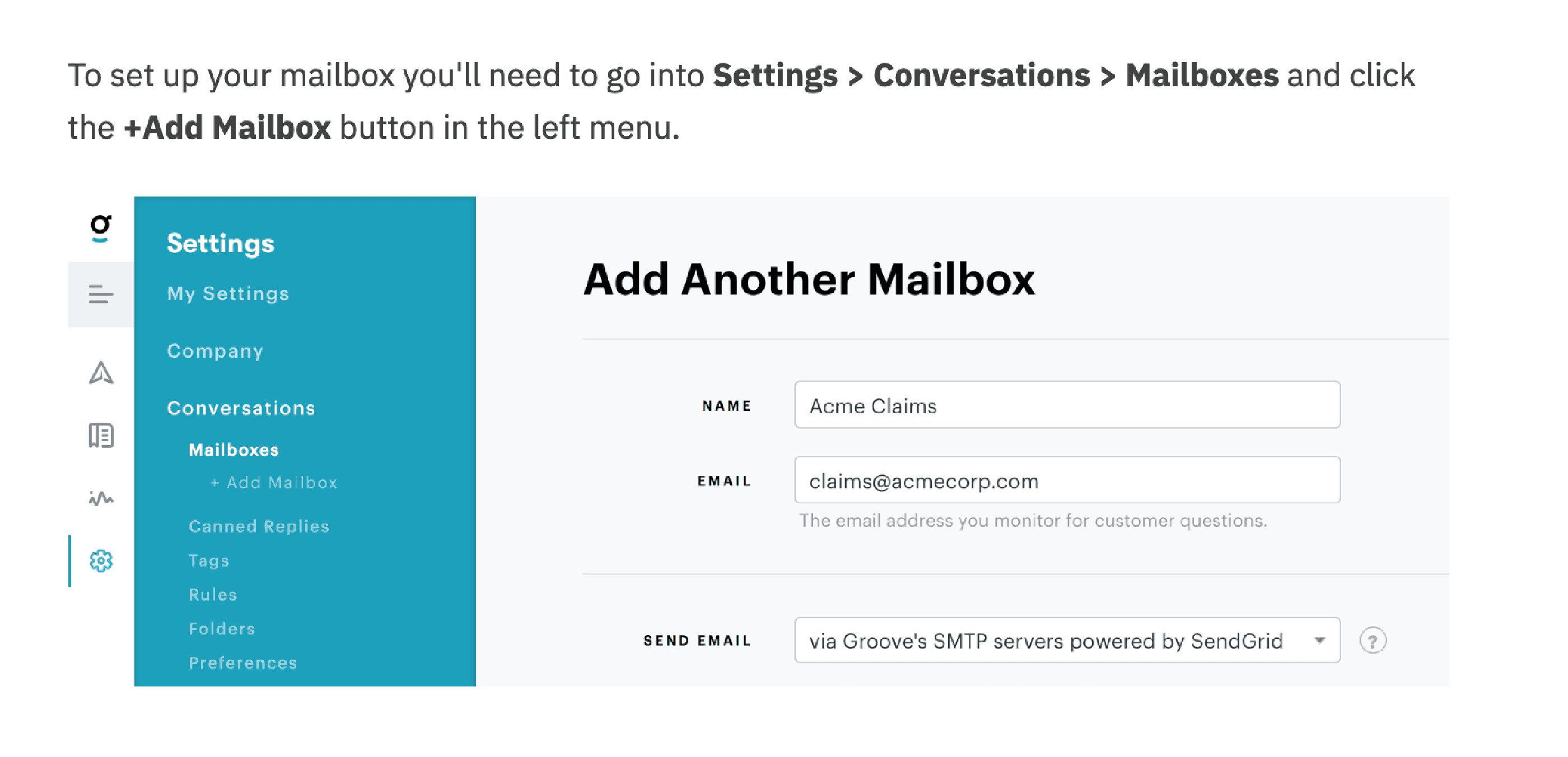This screenshot has width=1568, height=757.
Task: Open the Send Email SMTP dropdown
Action: (1066, 641)
